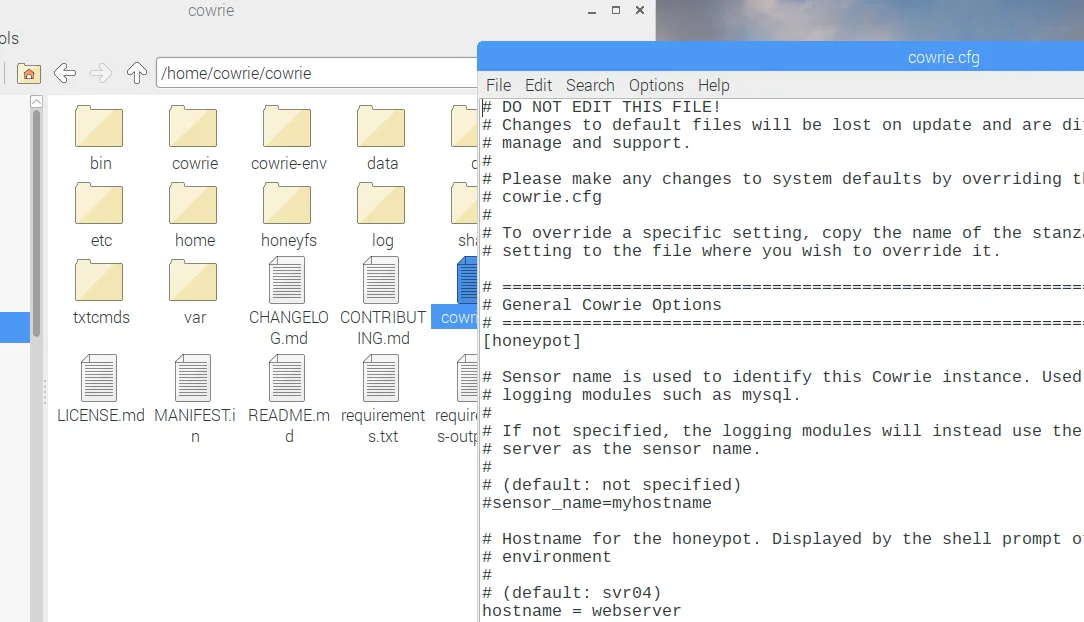Select the txtcmds folder
The height and width of the screenshot is (622, 1084).
pos(100,280)
